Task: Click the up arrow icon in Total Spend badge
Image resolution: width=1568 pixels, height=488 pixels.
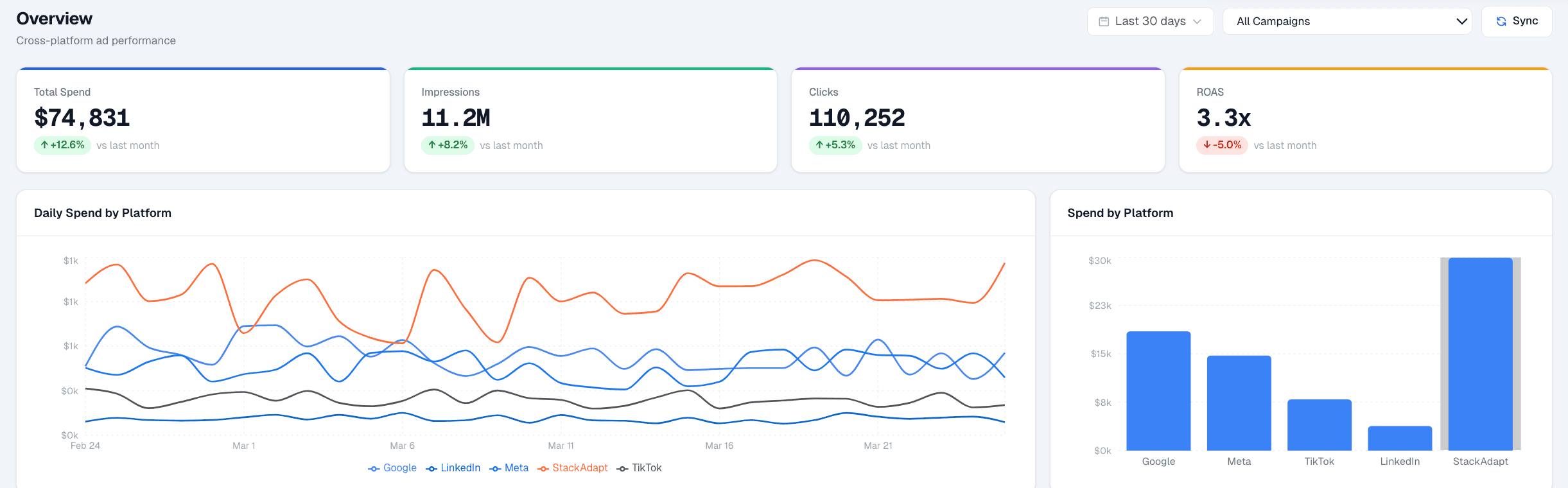Action: tap(44, 145)
